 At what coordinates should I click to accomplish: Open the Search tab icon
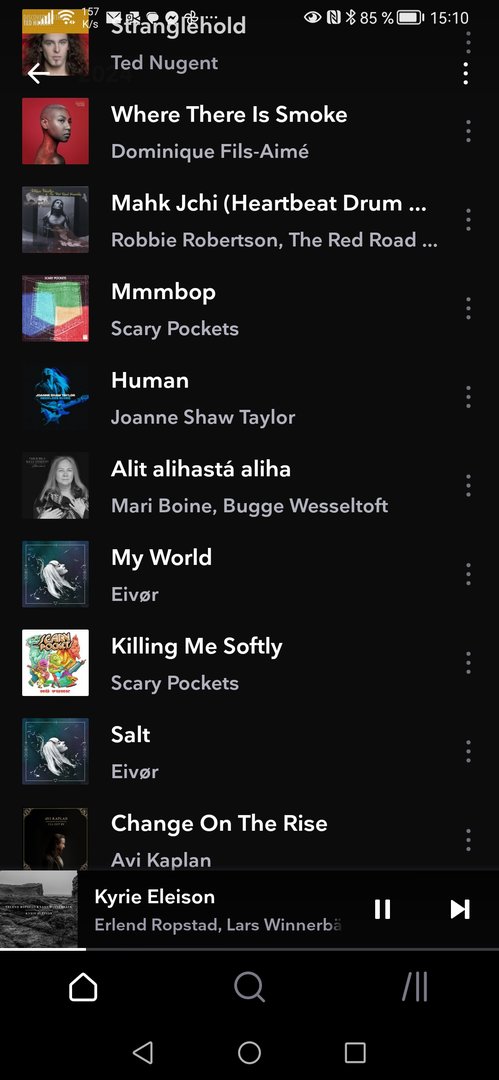tap(250, 988)
